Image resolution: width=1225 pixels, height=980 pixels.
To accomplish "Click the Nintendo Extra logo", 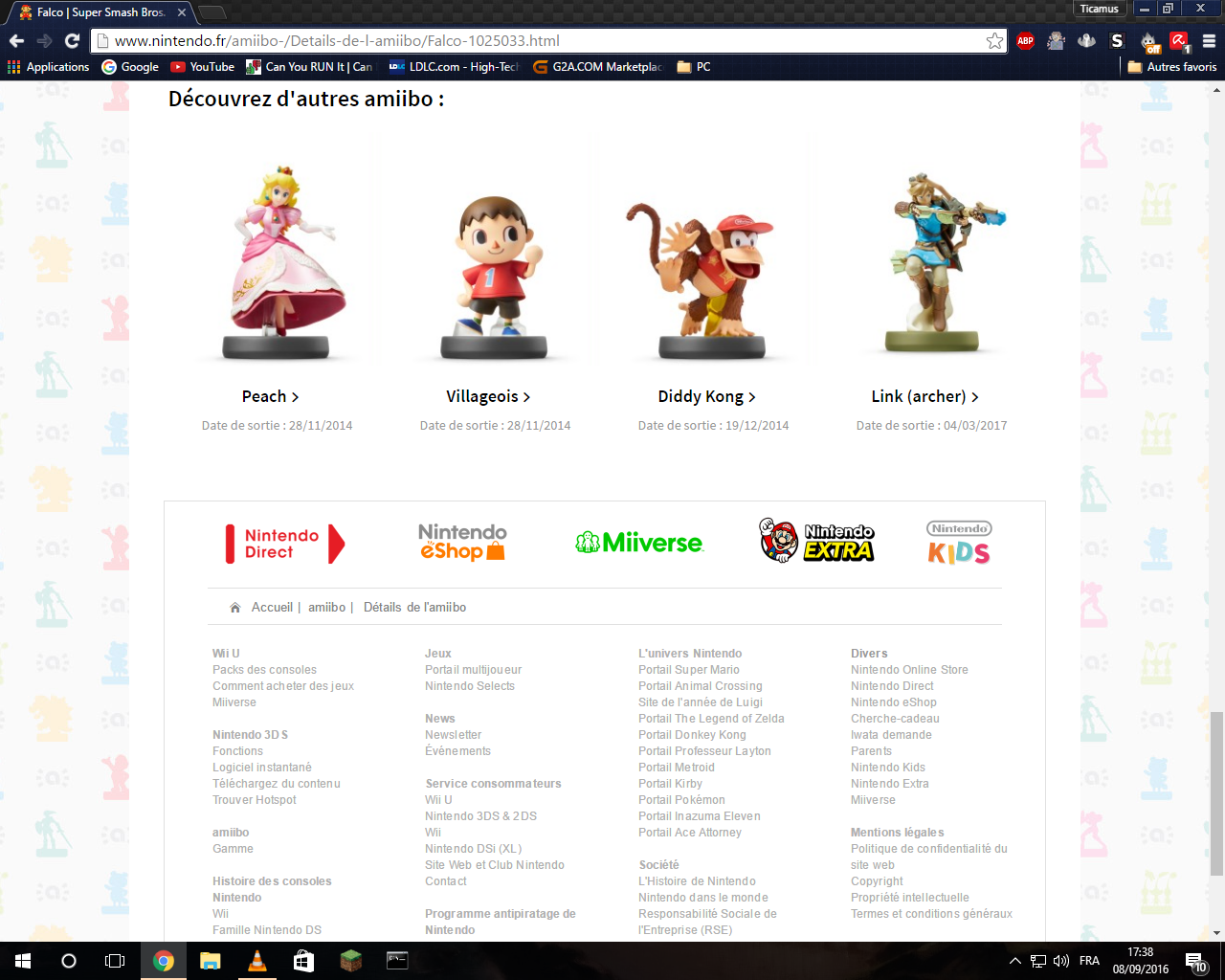I will [x=816, y=541].
